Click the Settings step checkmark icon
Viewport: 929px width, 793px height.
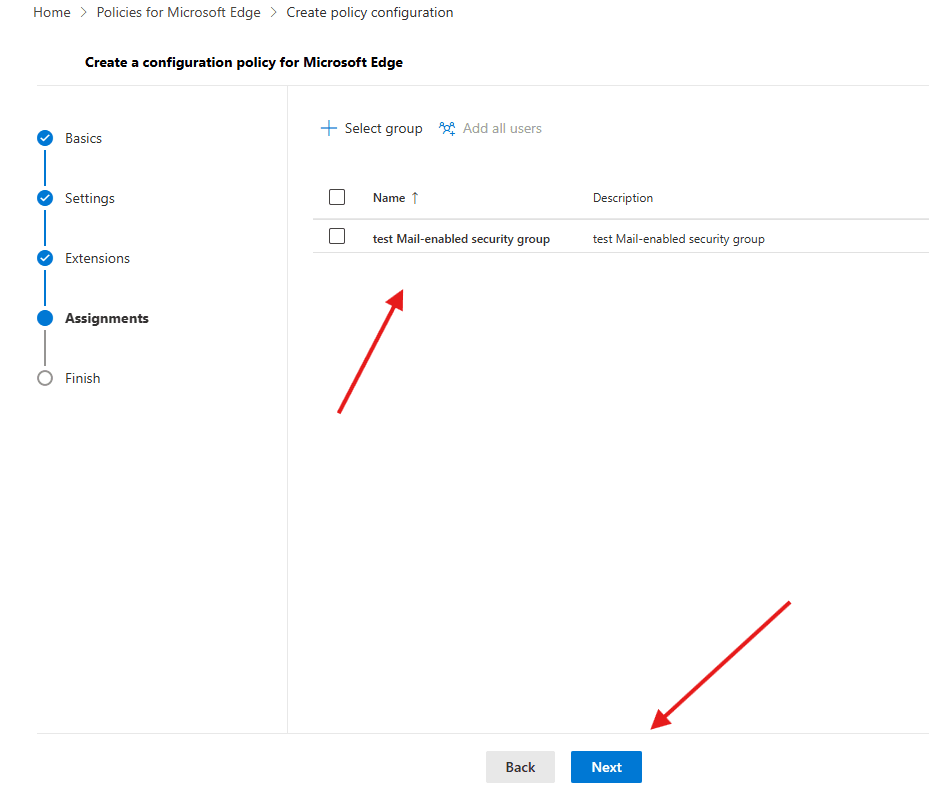pos(45,198)
